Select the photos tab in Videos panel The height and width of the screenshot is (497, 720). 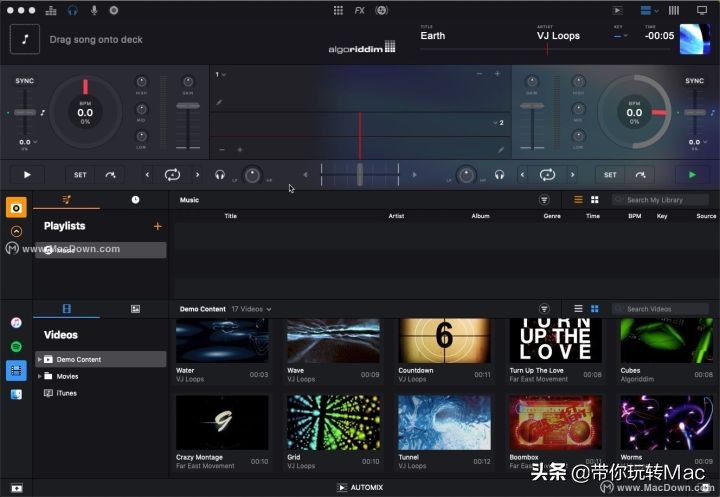(x=135, y=309)
